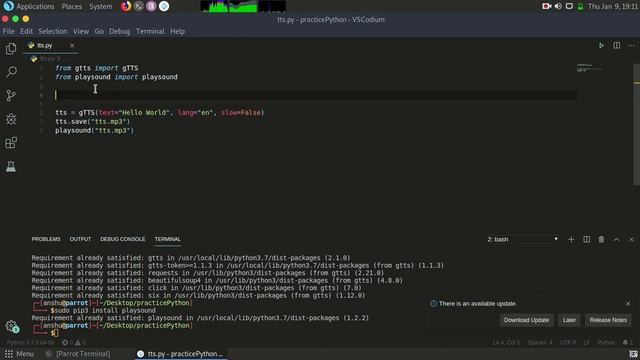Kill terminal with trash icon

click(601, 239)
